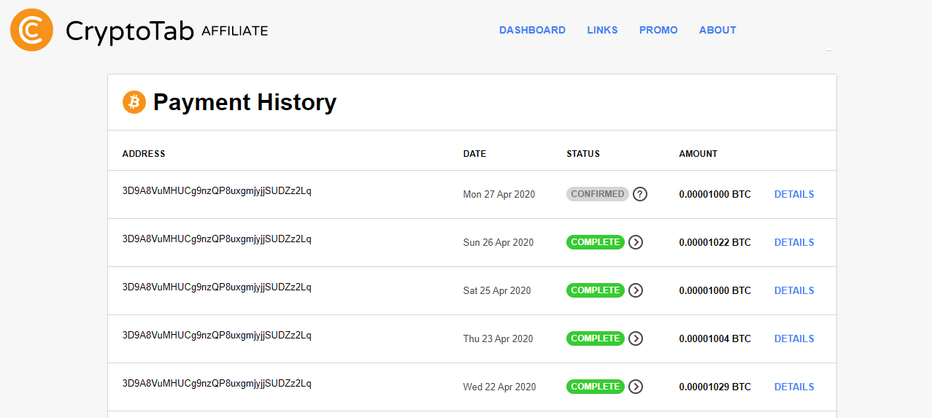View DETAILS of Sat 25 Apr 2020 payment
This screenshot has height=418, width=932.
click(x=794, y=290)
